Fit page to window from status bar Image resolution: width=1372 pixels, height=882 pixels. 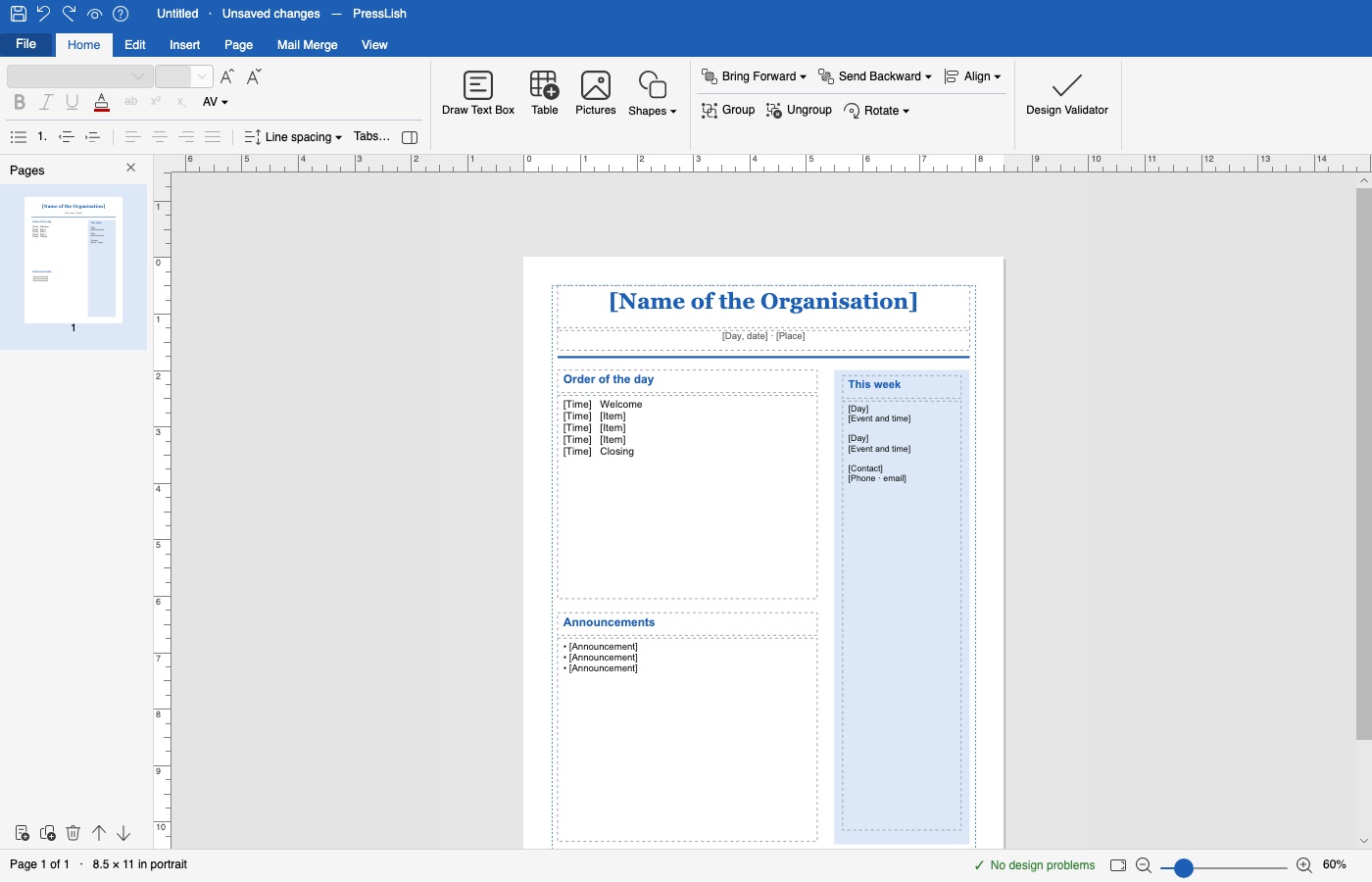click(1118, 865)
